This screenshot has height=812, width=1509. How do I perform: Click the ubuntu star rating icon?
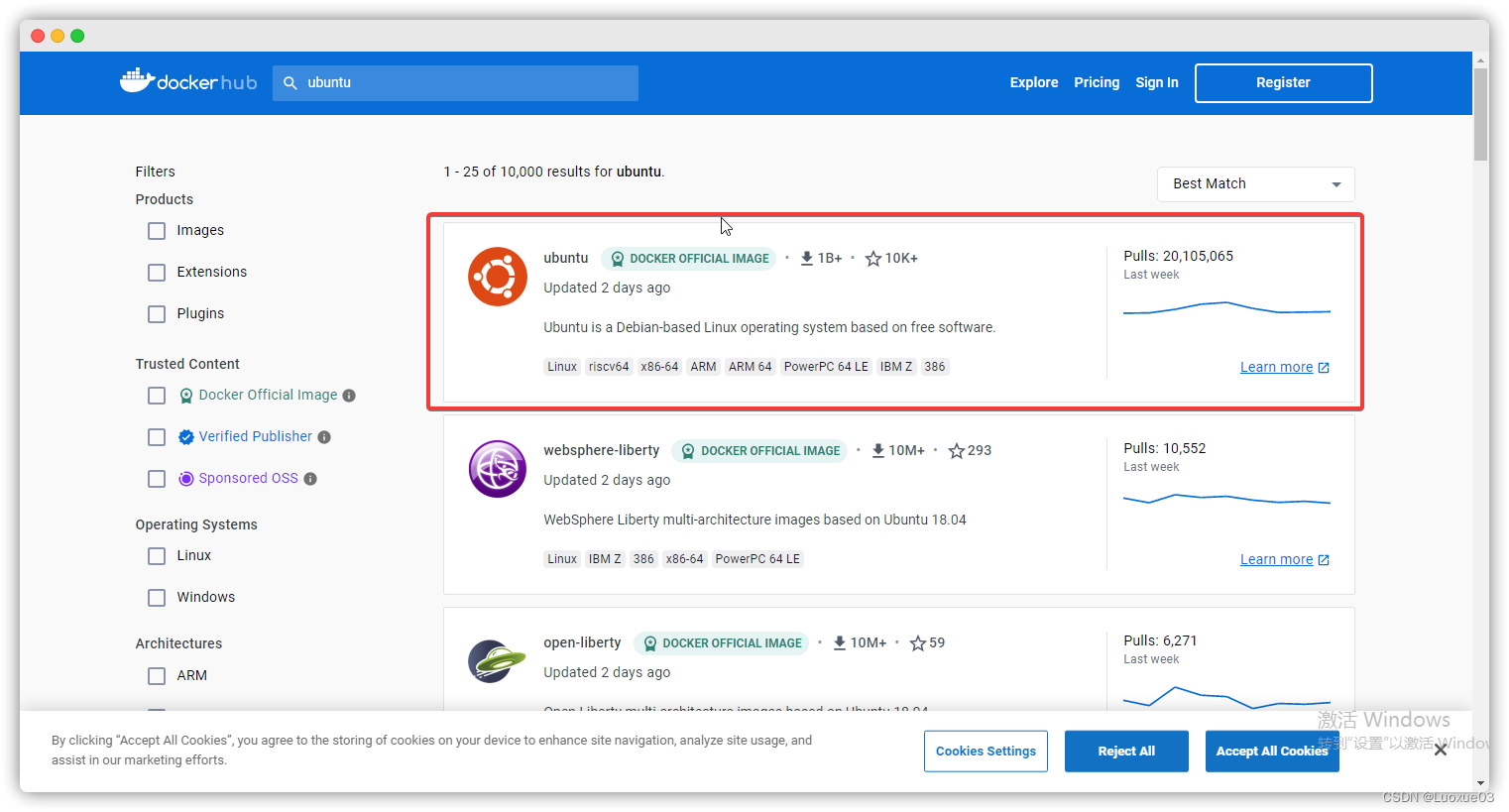tap(873, 258)
